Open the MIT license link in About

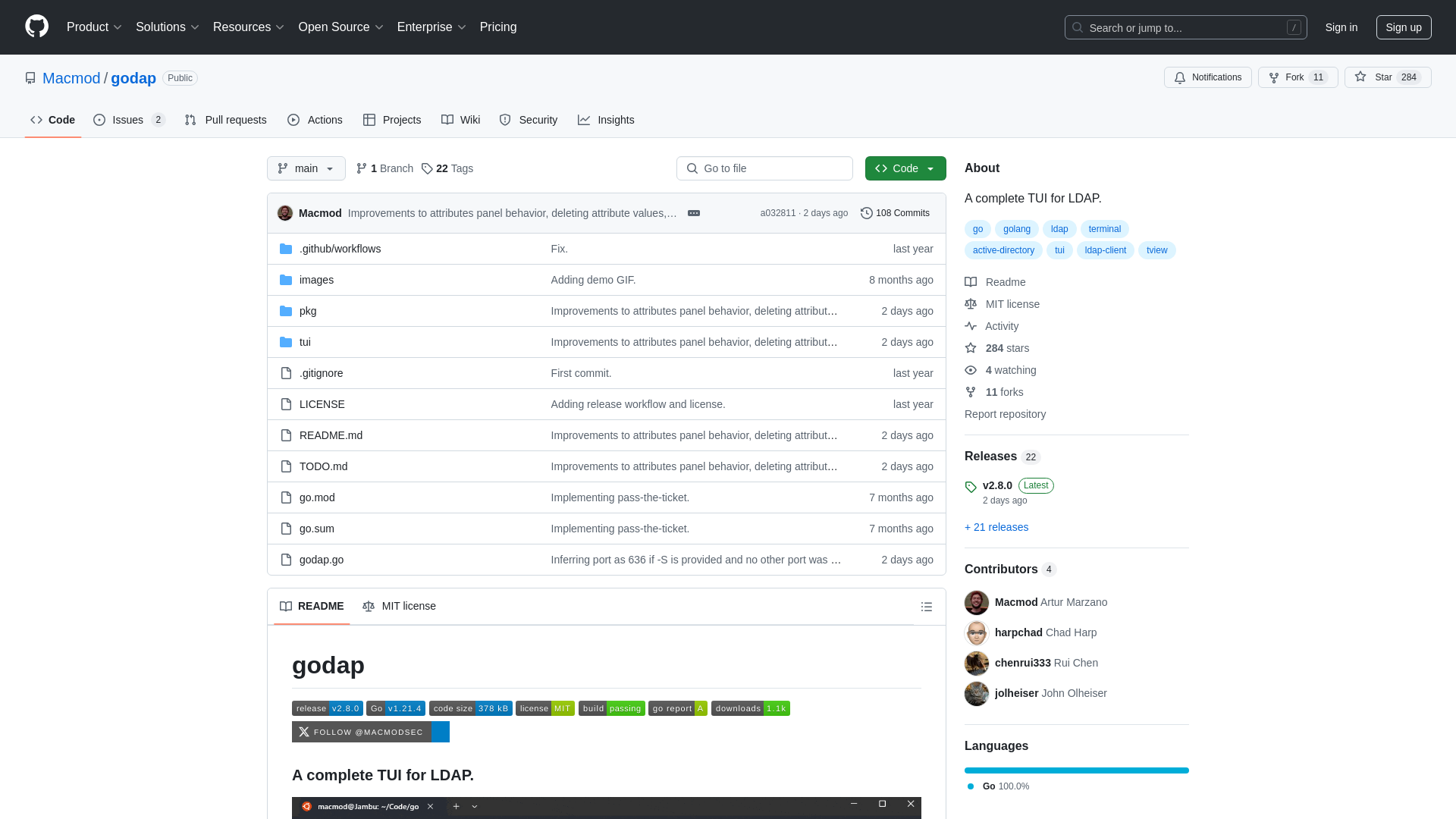tap(1002, 304)
